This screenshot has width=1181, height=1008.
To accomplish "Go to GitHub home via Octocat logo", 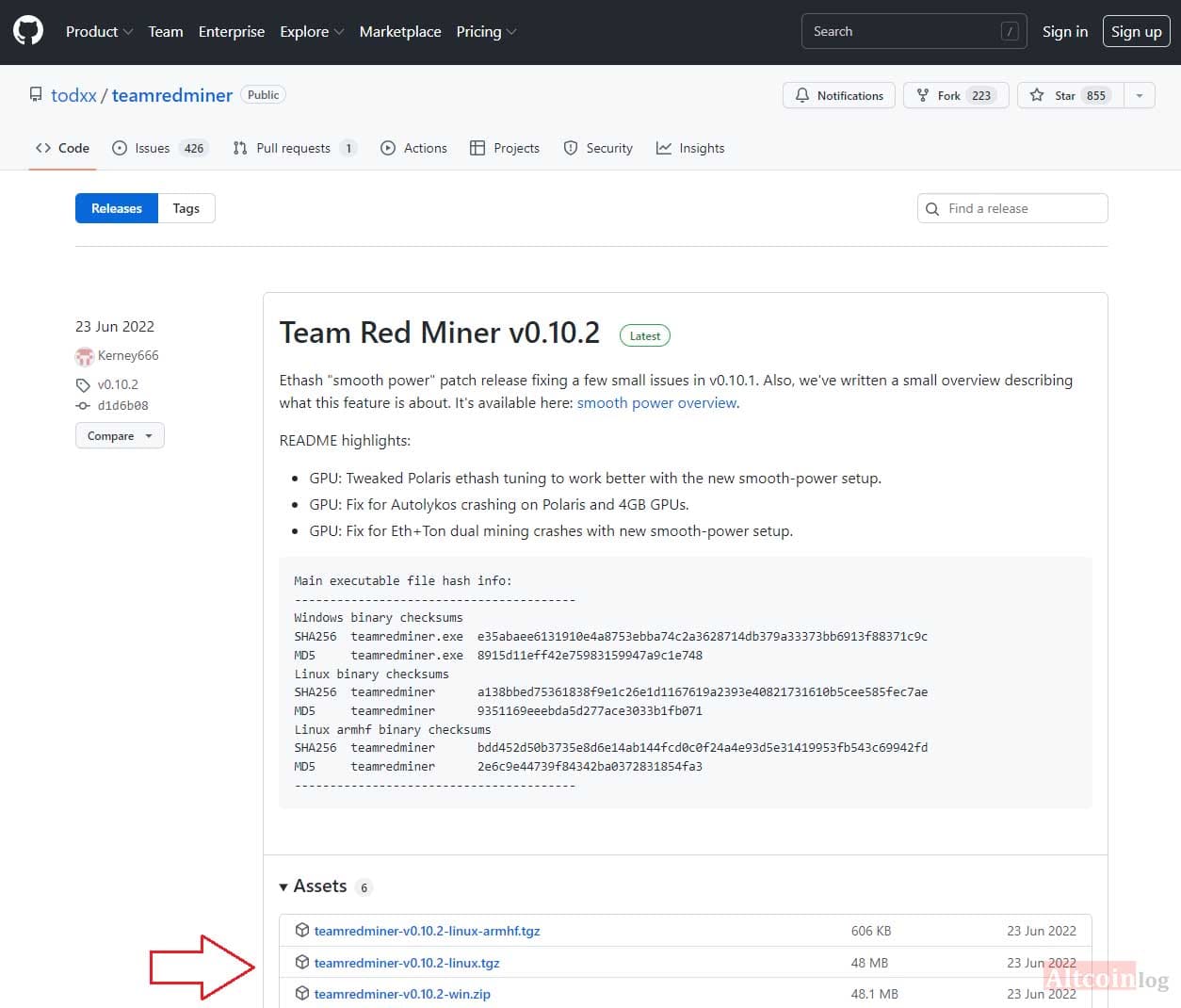I will tap(28, 31).
